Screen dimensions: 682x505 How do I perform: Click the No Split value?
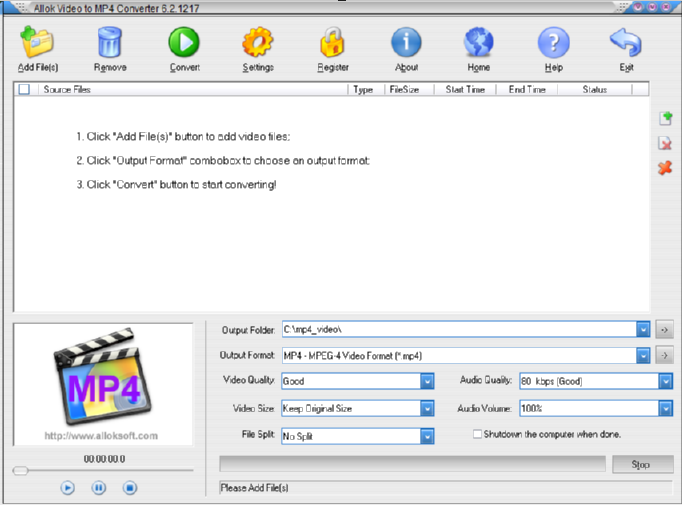point(298,436)
